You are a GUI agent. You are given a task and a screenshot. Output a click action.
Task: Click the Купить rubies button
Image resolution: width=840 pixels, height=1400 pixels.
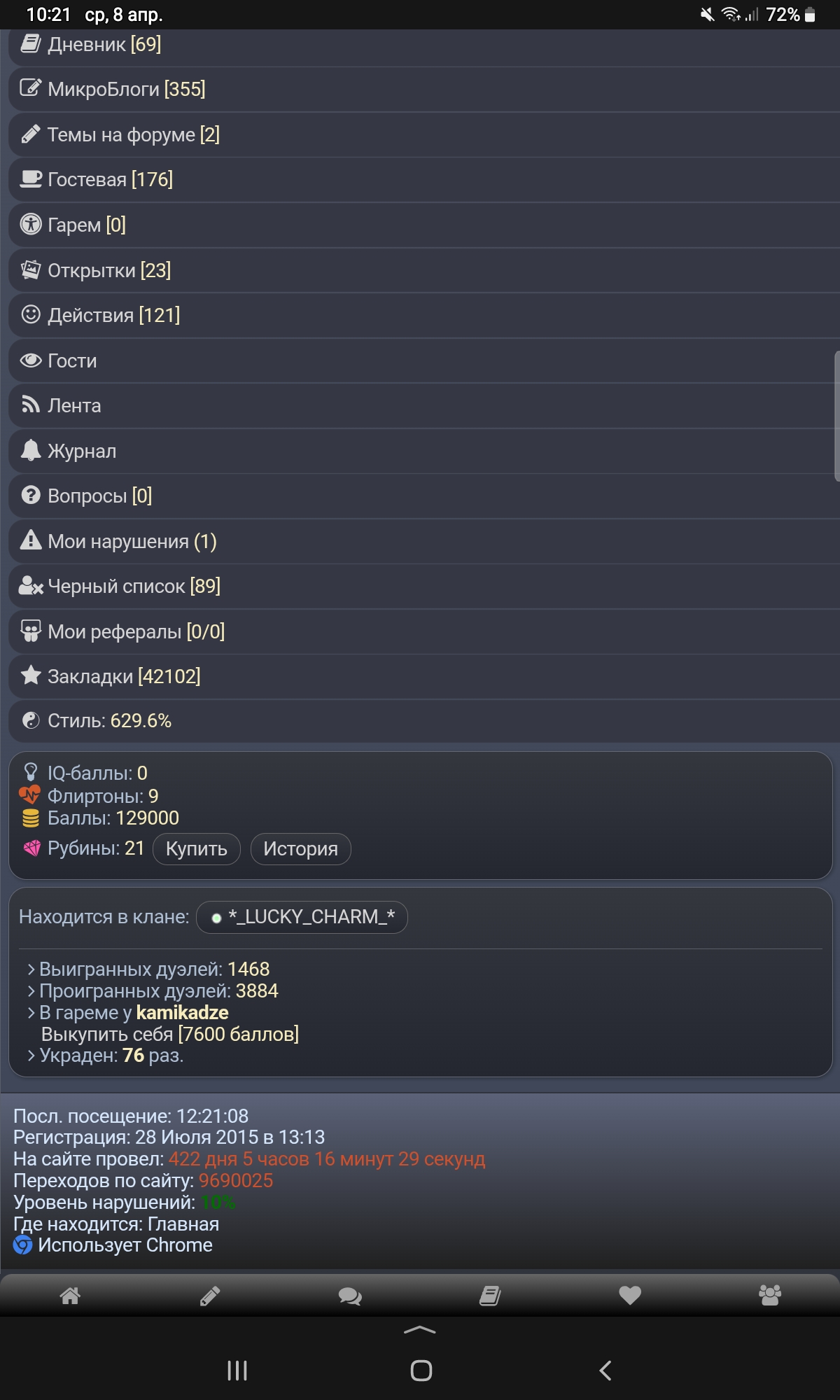click(197, 849)
